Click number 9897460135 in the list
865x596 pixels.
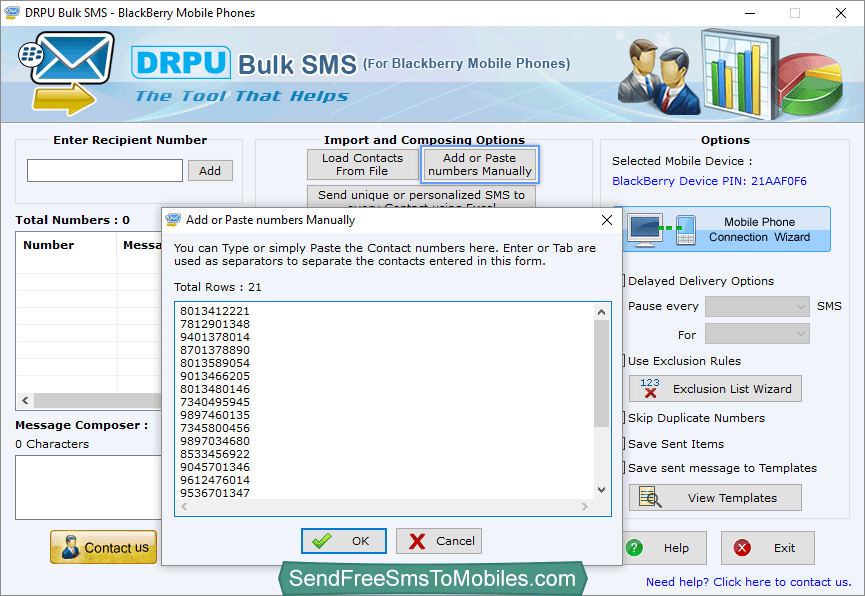pyautogui.click(x=215, y=415)
